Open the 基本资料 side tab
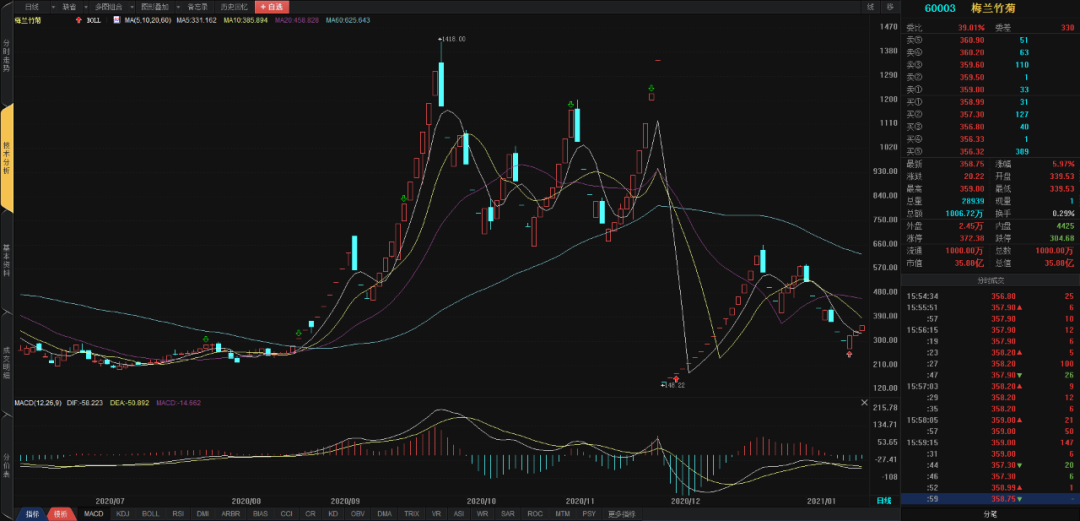Screen dimensions: 1080x521 (6, 260)
